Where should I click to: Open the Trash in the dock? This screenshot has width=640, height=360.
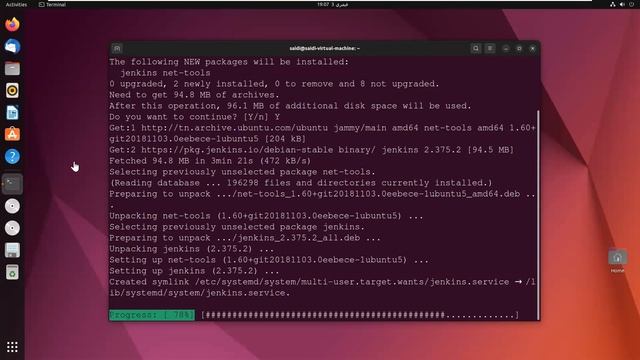click(x=12, y=272)
